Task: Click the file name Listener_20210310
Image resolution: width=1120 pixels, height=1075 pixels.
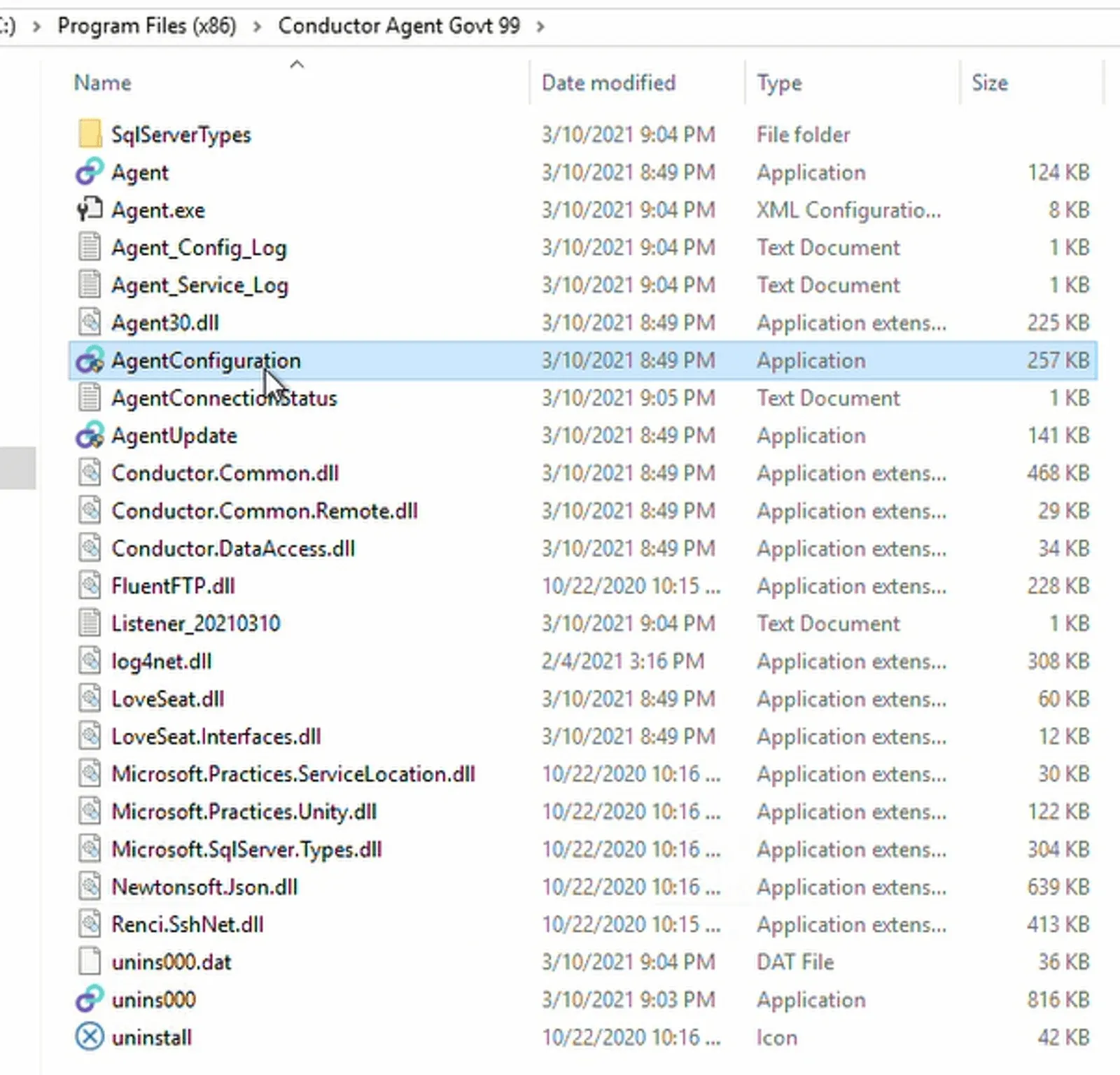Action: tap(196, 624)
